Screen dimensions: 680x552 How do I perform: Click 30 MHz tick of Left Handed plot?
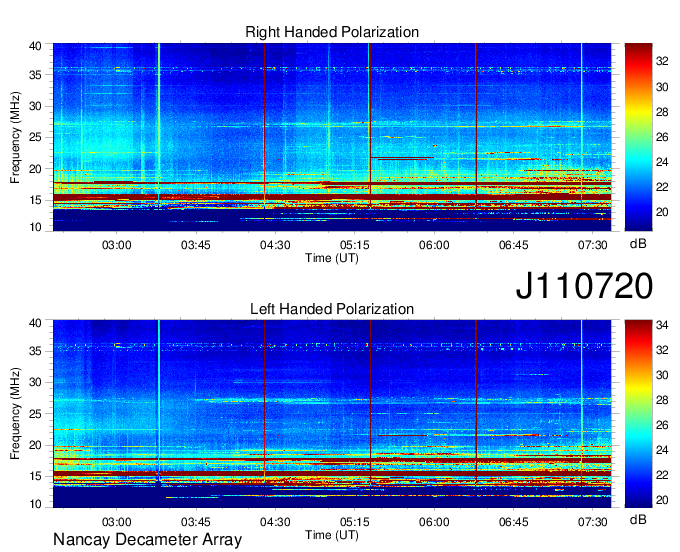point(35,382)
